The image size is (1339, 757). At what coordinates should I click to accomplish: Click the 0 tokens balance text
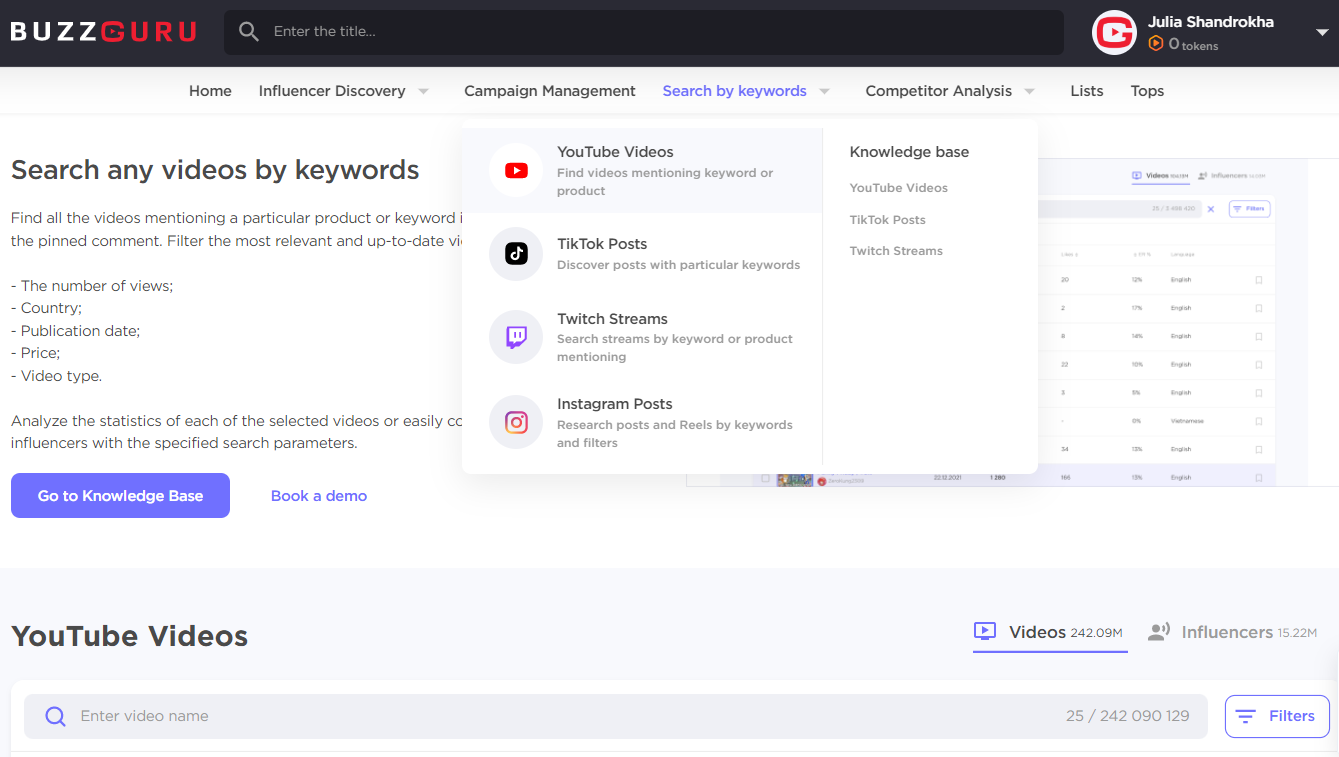1193,44
